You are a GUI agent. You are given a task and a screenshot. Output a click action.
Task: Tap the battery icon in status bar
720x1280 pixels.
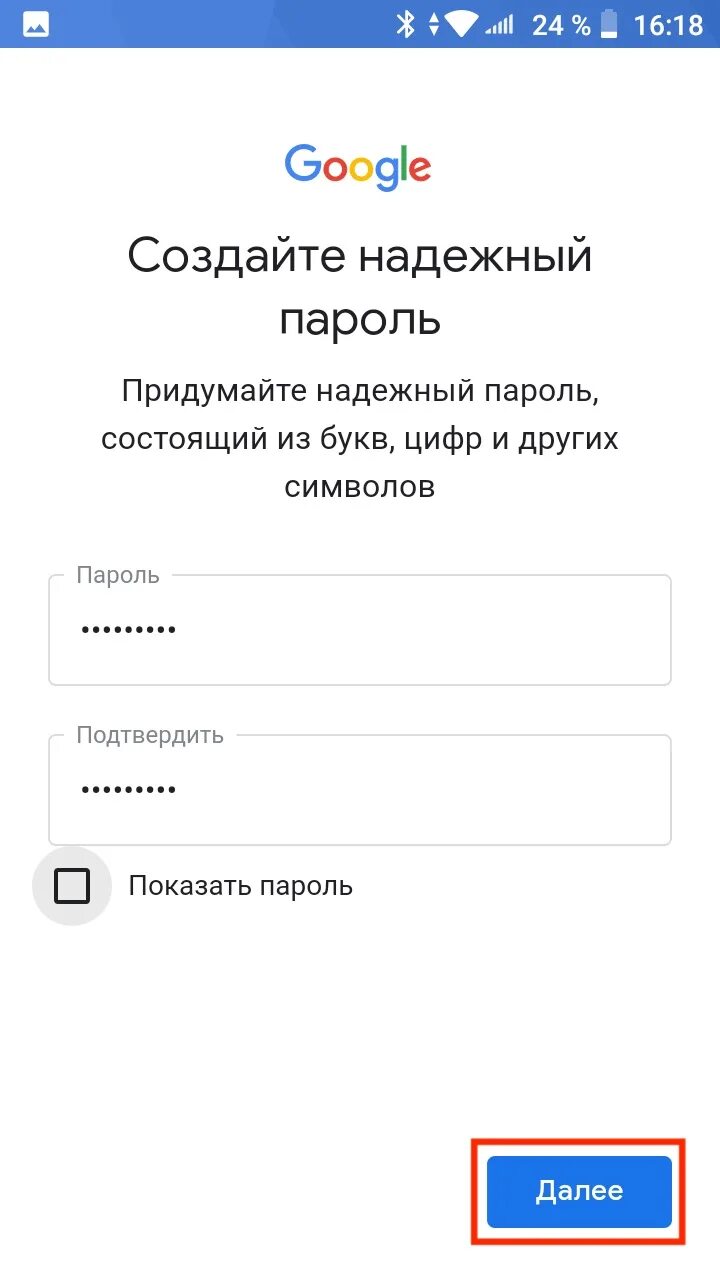[x=611, y=25]
